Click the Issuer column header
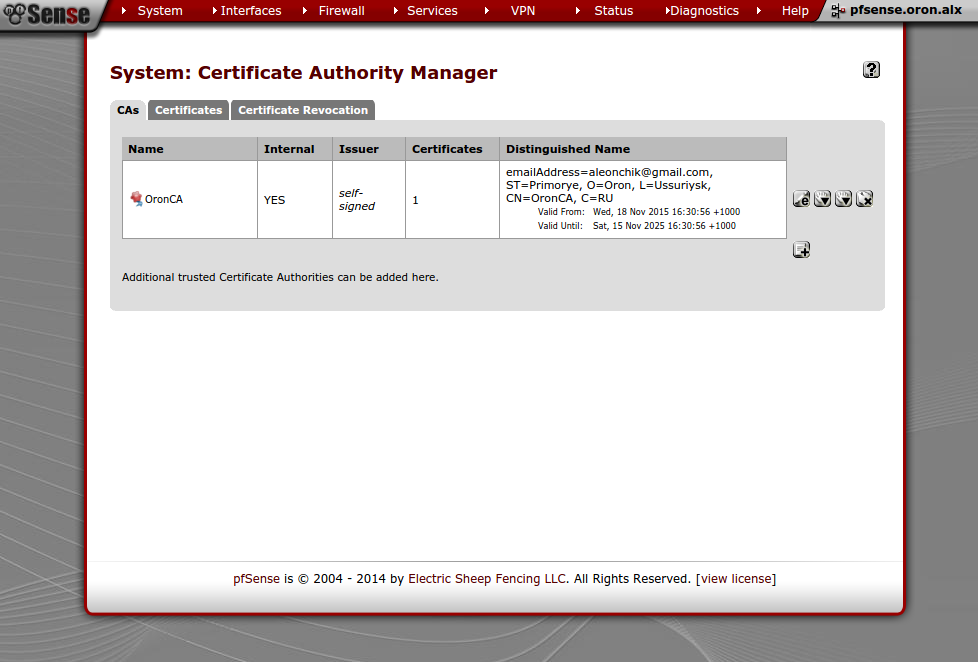Screen dimensions: 978x662 coord(369,149)
